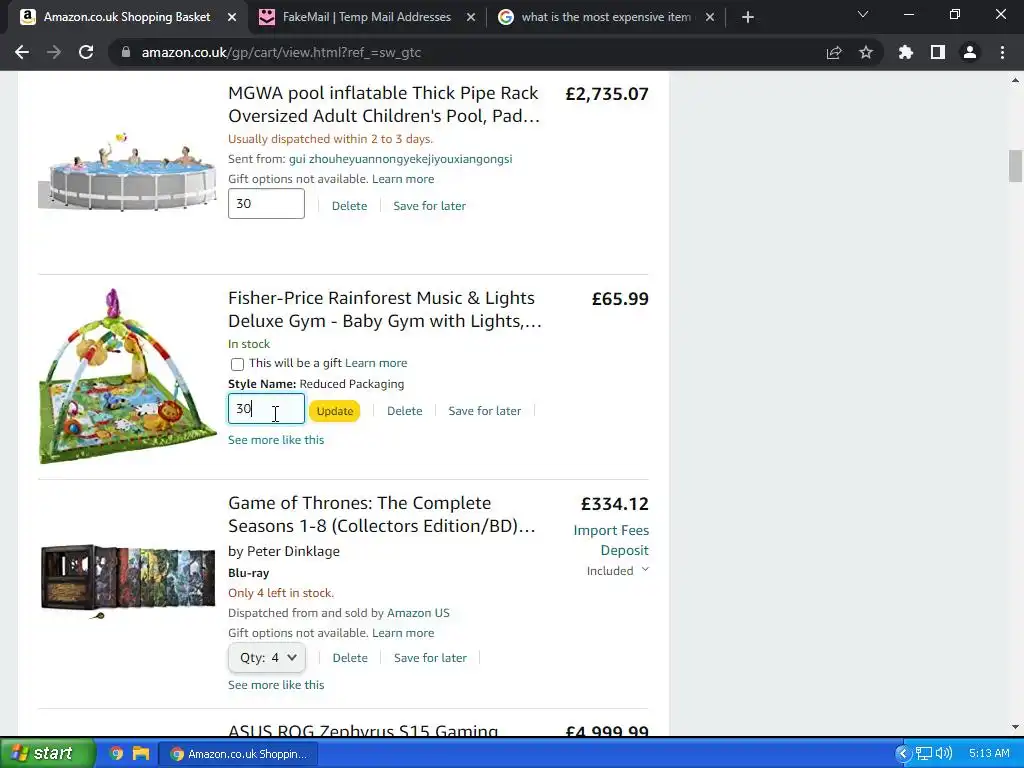Open the gui zhouheyuannong seller link
This screenshot has width=1024, height=768.
(400, 159)
